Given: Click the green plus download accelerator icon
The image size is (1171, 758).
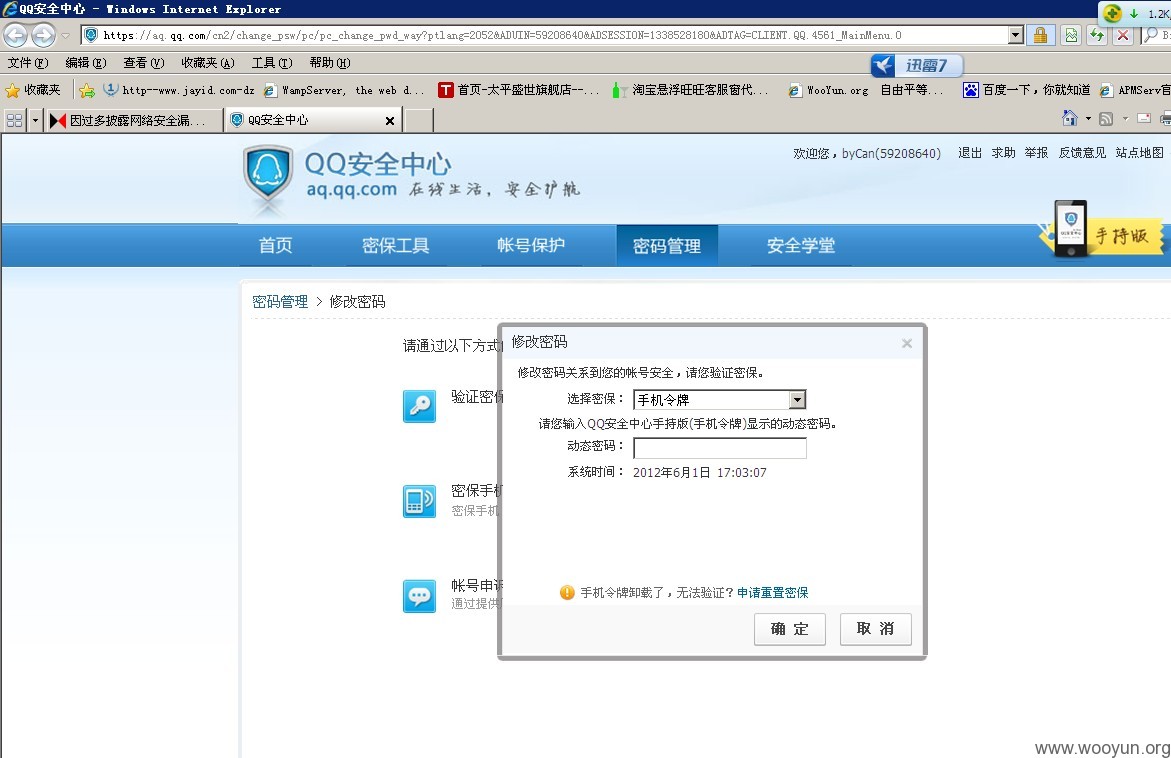Looking at the screenshot, I should [x=1113, y=13].
